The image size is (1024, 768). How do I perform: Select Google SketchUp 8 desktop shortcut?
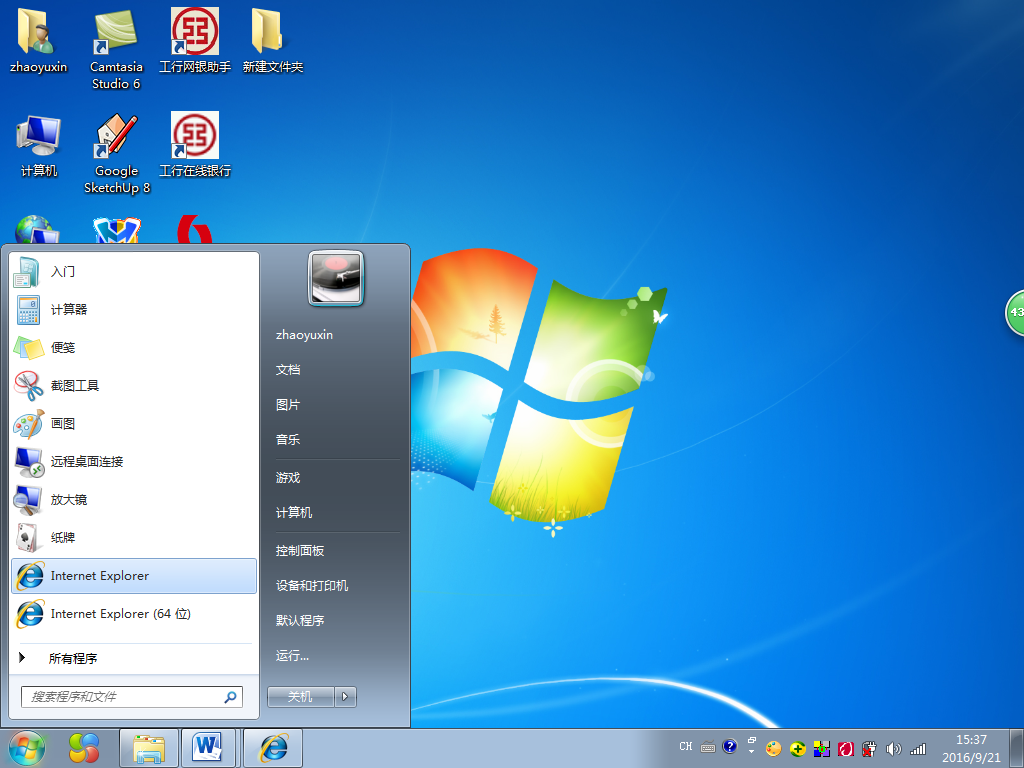pyautogui.click(x=116, y=153)
